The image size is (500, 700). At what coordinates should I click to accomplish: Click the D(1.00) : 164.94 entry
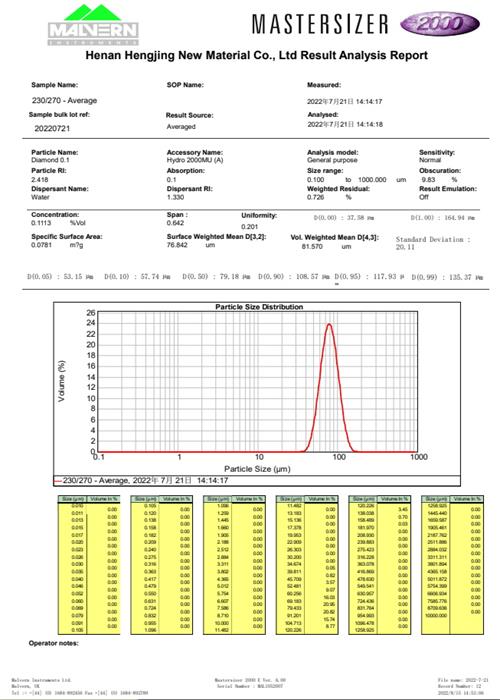click(x=442, y=218)
